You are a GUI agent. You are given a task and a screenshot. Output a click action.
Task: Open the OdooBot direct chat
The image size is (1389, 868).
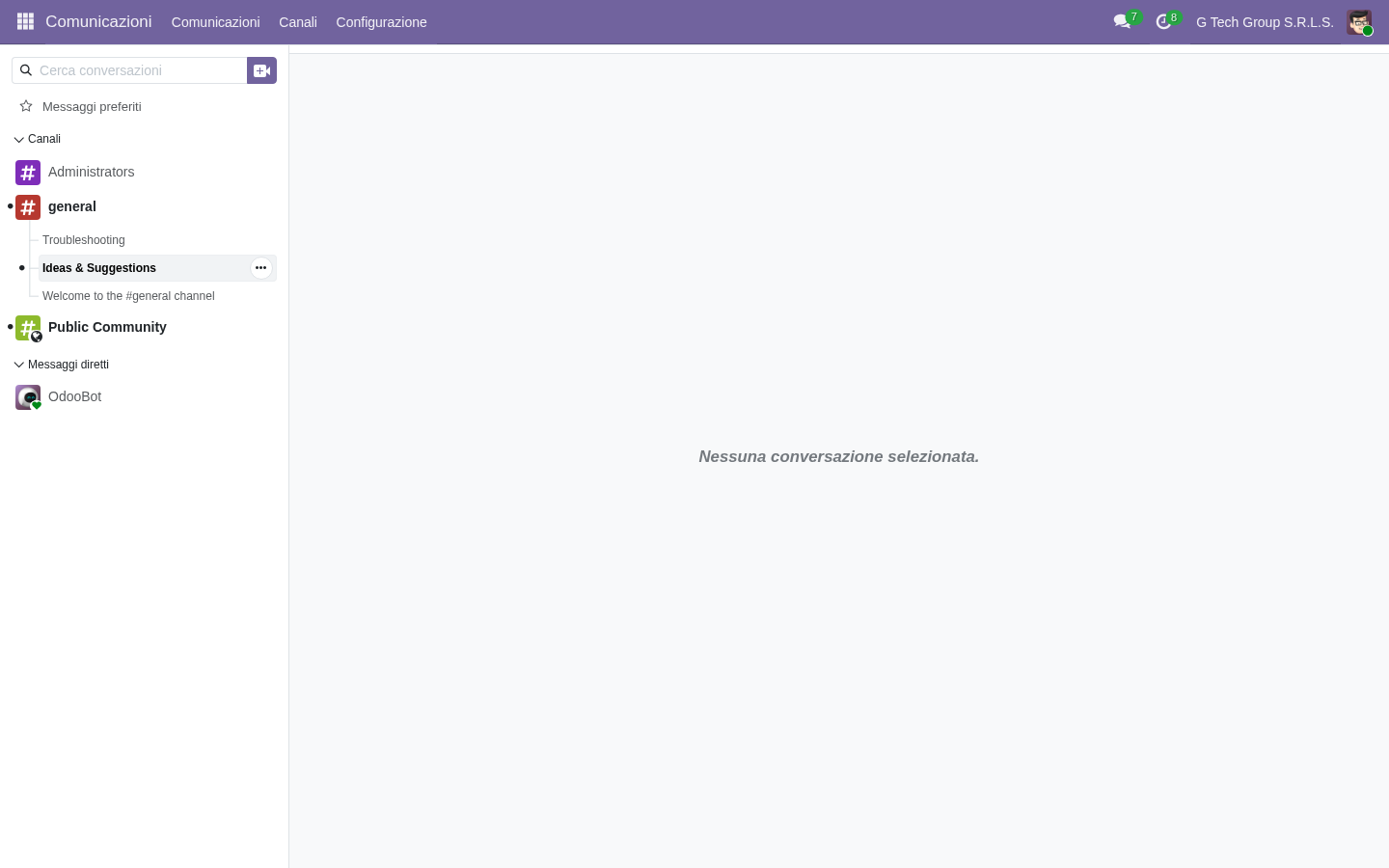click(x=74, y=396)
